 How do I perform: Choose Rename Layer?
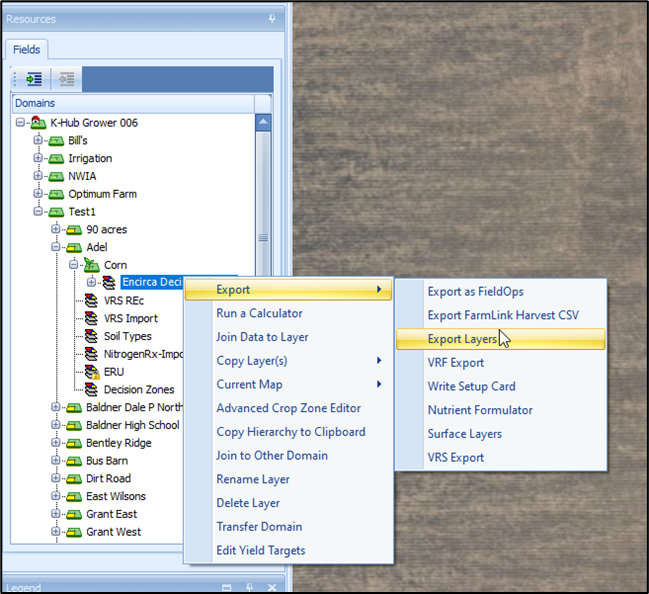coord(288,479)
